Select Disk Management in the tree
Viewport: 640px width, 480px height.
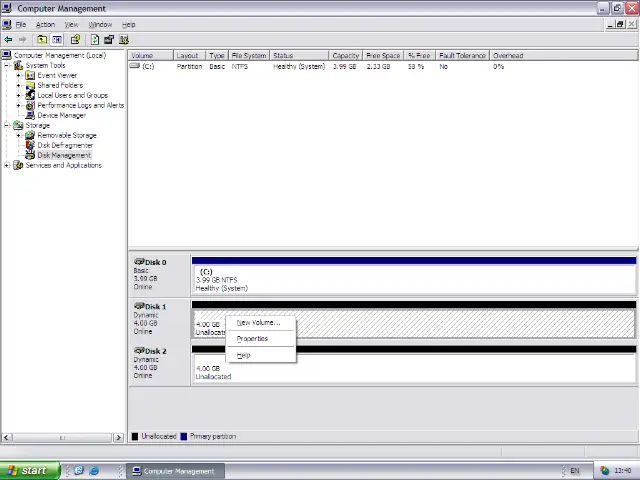pyautogui.click(x=64, y=155)
